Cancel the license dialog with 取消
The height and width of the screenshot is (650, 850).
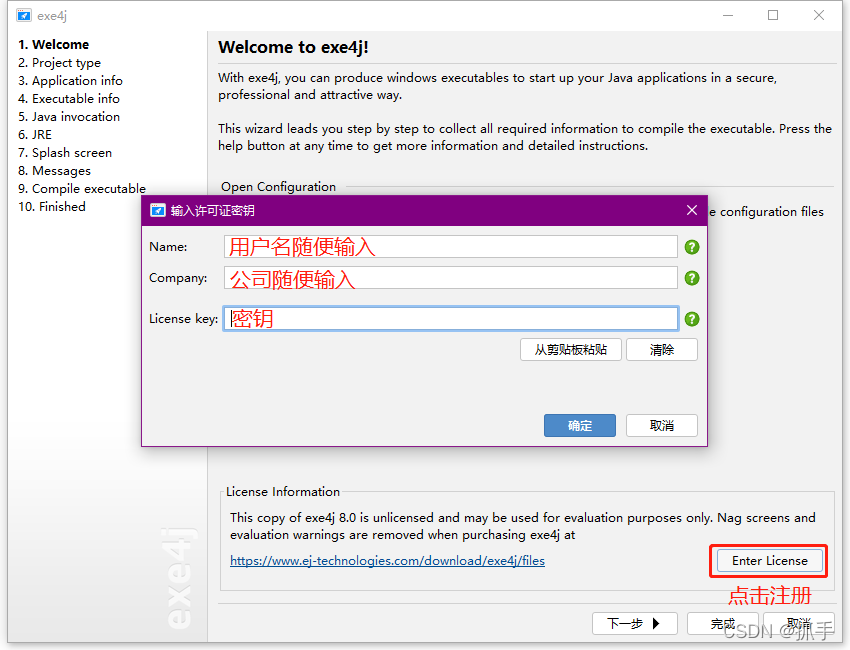point(662,426)
